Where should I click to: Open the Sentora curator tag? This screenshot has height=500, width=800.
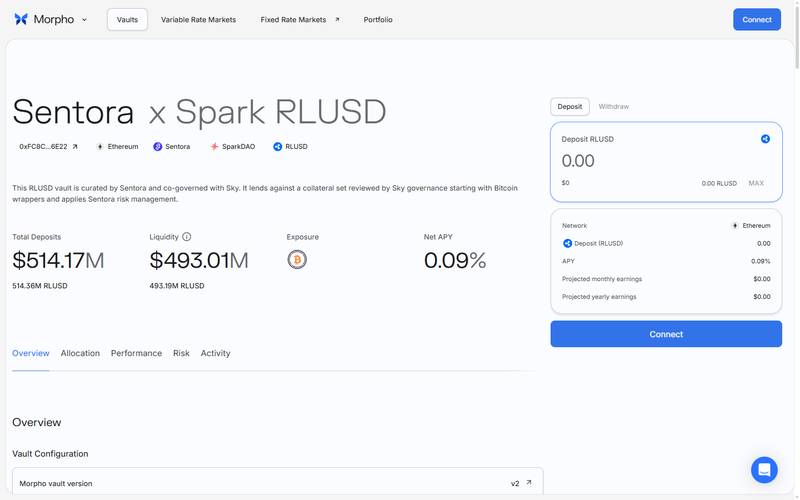(178, 146)
